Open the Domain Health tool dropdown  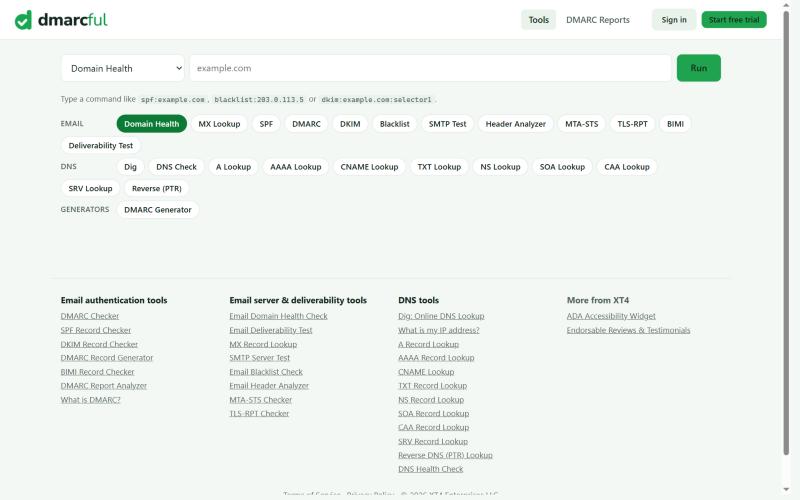[123, 68]
